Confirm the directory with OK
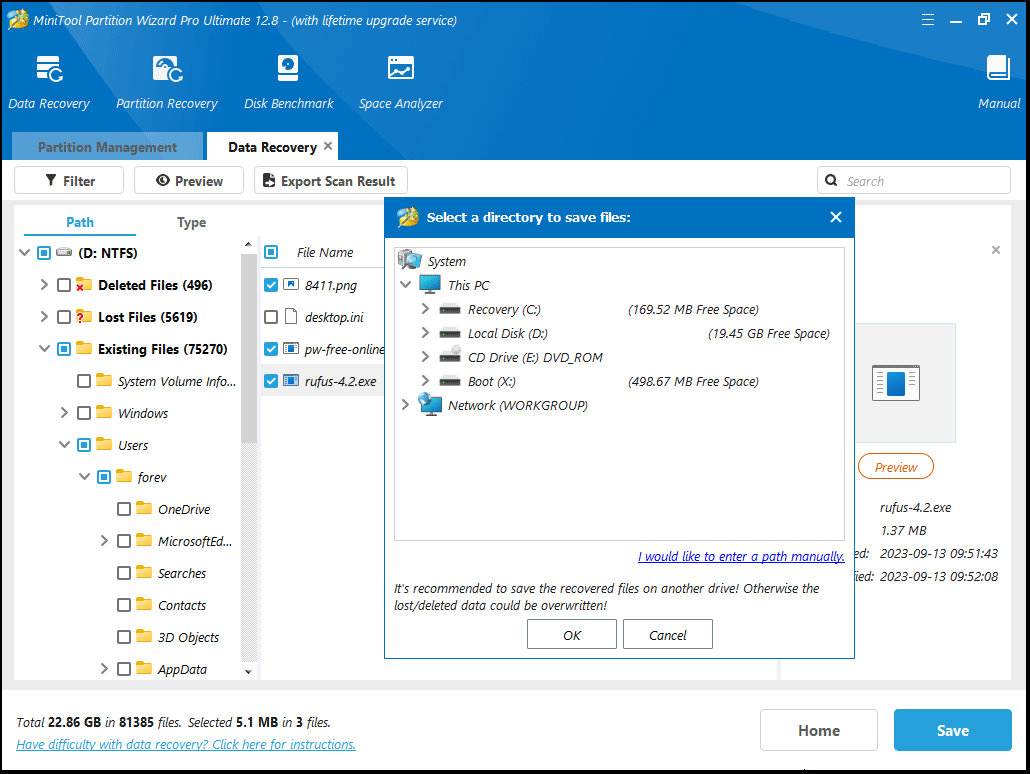 point(571,635)
